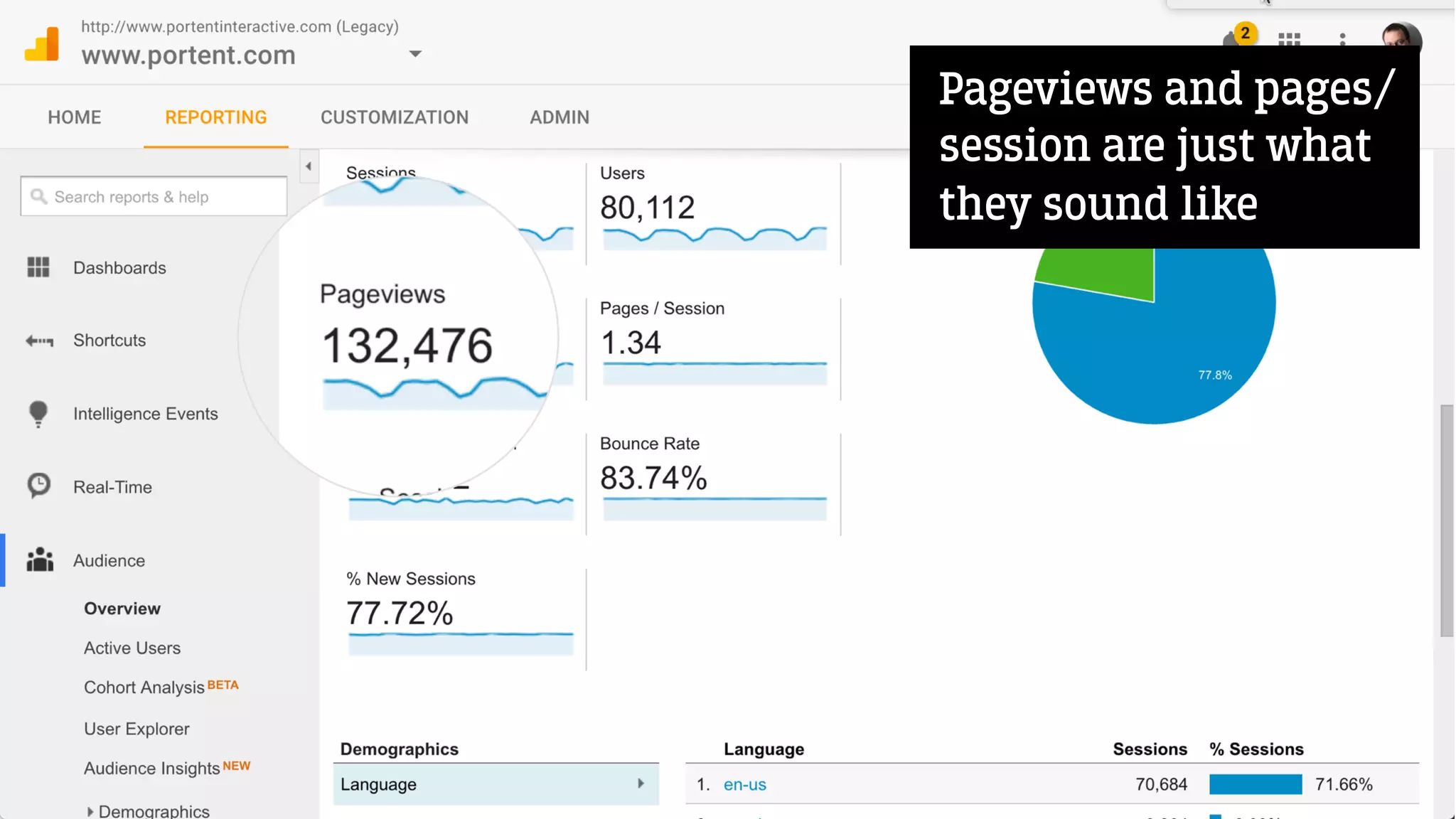Screen dimensions: 1456x819
Task: Click the 71.66% sessions bar
Action: [x=1256, y=784]
